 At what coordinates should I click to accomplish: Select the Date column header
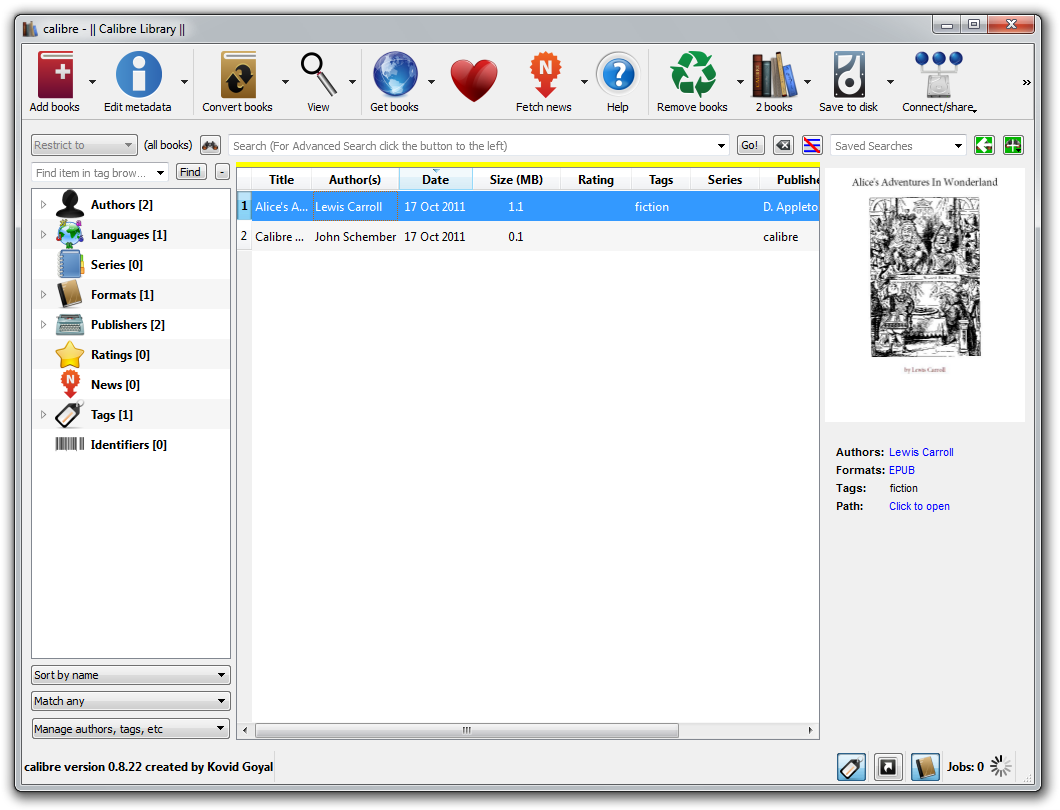(436, 179)
